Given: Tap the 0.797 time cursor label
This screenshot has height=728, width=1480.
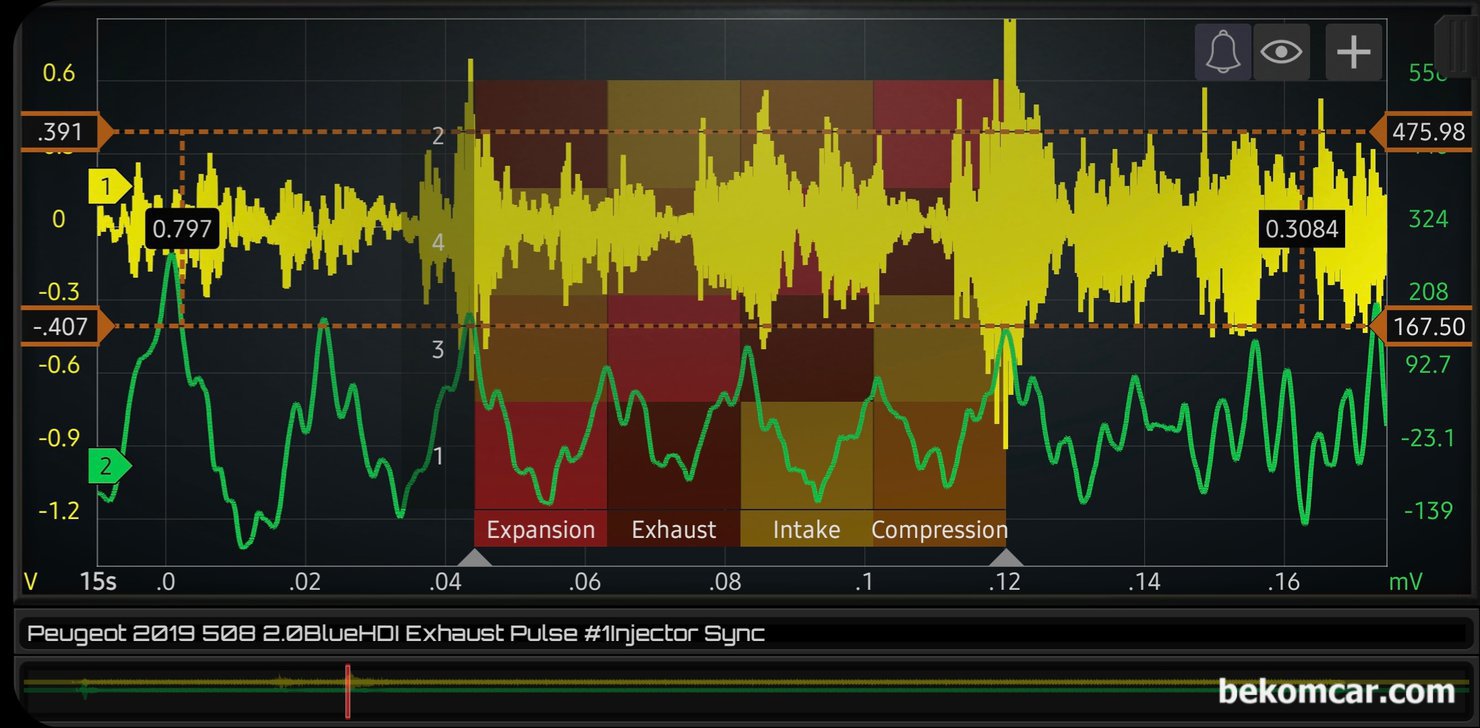Looking at the screenshot, I should [183, 229].
